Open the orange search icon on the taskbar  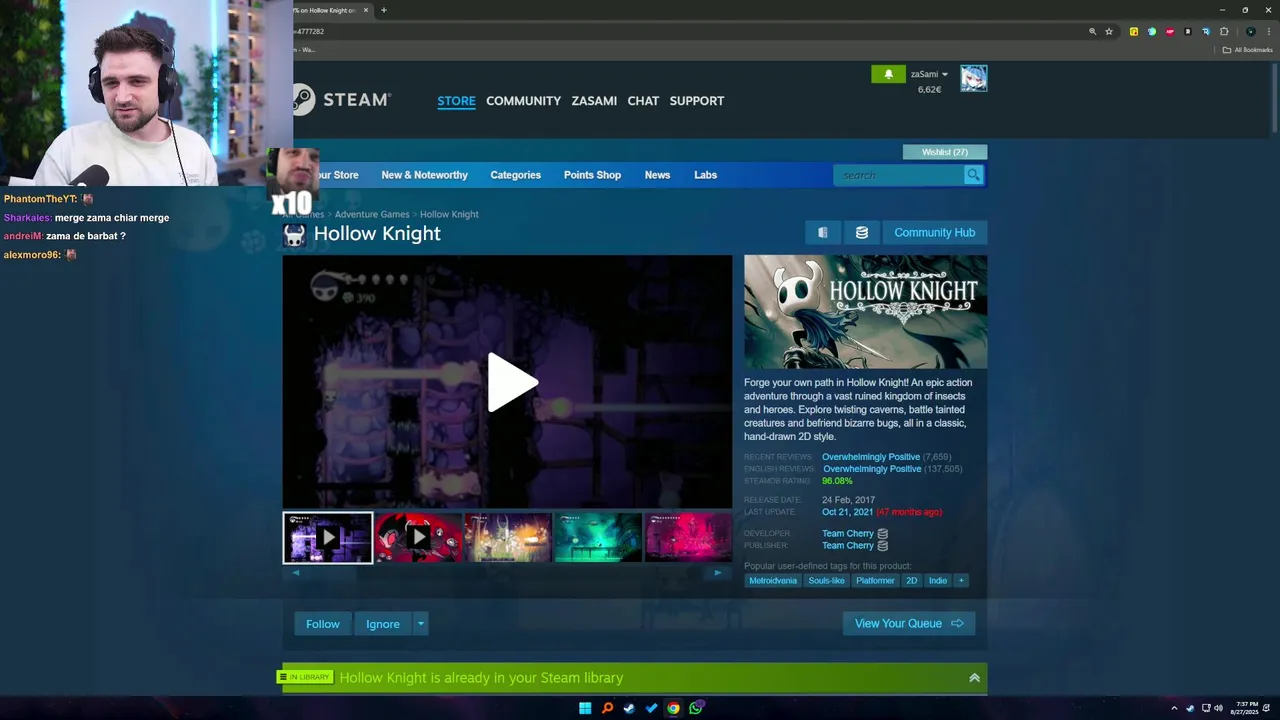pos(607,708)
